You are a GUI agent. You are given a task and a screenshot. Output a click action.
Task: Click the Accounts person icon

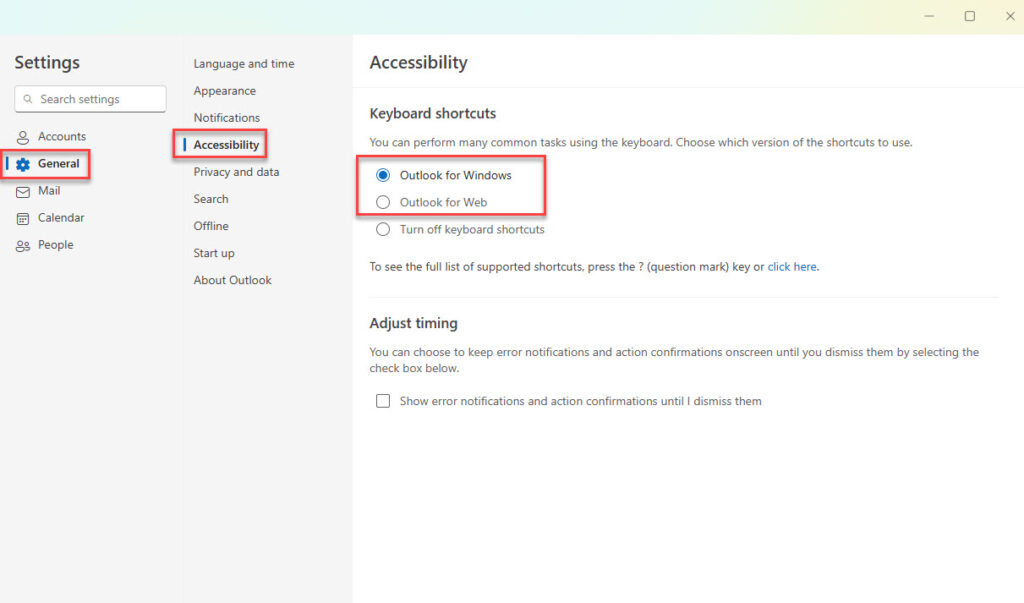[x=23, y=137]
